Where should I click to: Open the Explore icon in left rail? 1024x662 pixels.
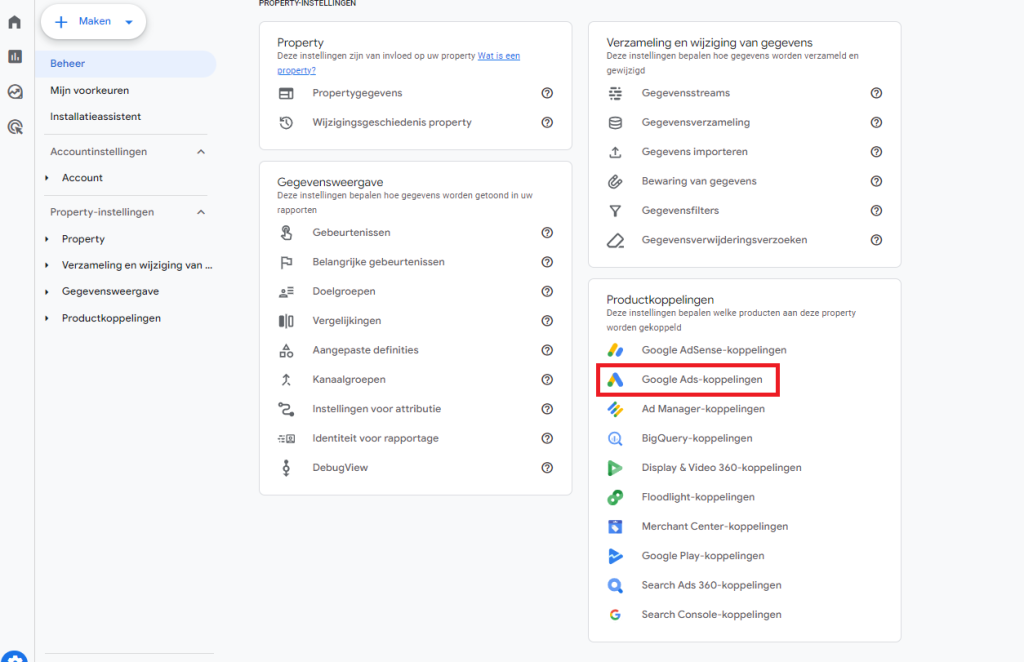click(15, 92)
